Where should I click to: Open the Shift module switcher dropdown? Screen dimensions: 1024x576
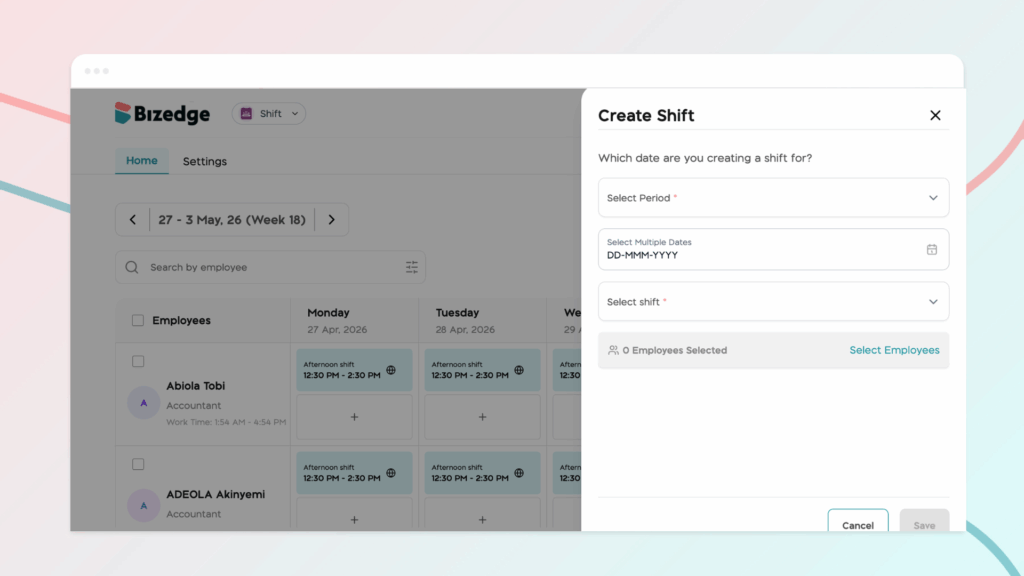tap(269, 114)
